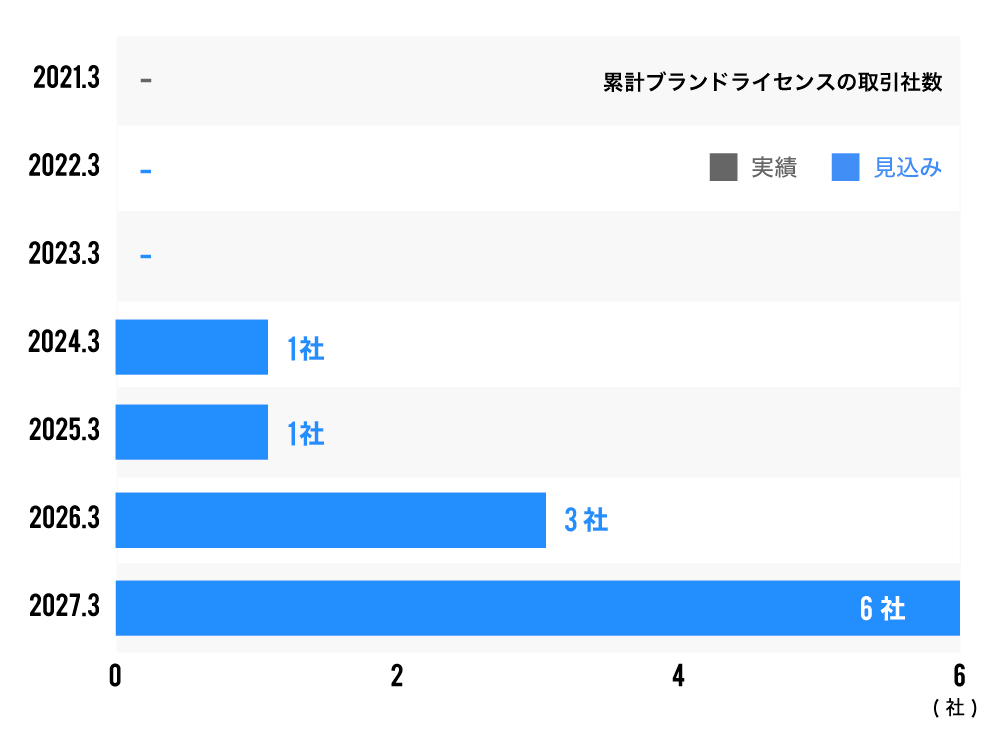Select the 見込み legend text
Image resolution: width=1000 pixels, height=739 pixels.
tap(908, 168)
